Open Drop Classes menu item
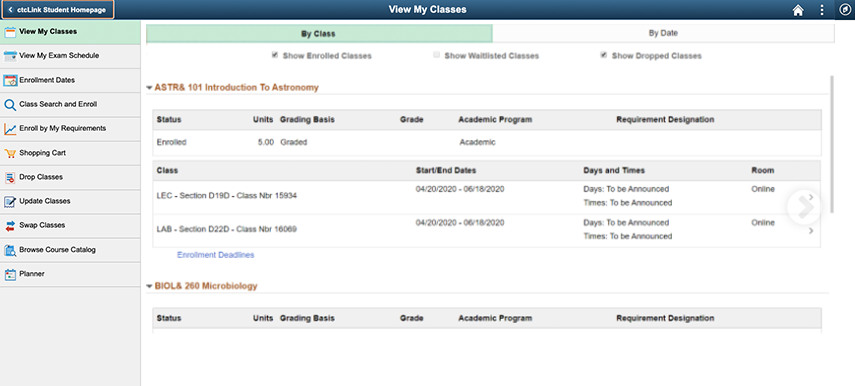 tap(70, 177)
